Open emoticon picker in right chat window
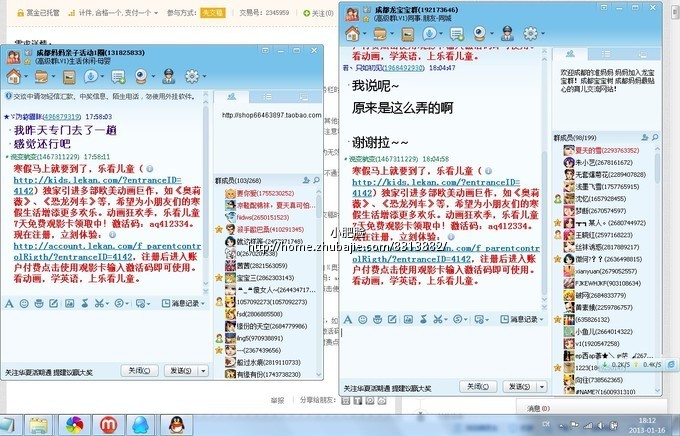680x436 pixels. click(x=363, y=320)
